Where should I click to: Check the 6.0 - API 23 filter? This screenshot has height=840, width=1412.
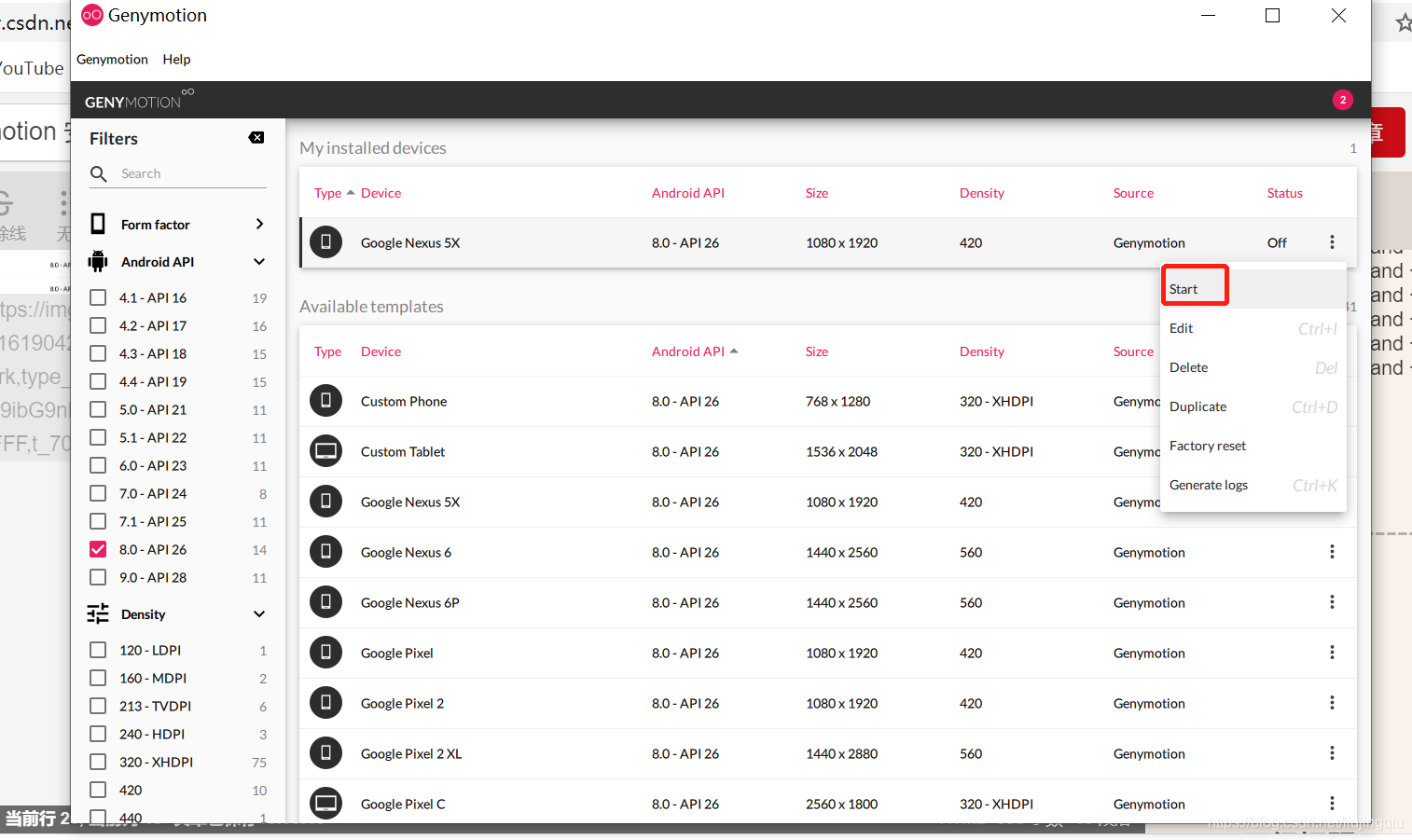pos(98,465)
